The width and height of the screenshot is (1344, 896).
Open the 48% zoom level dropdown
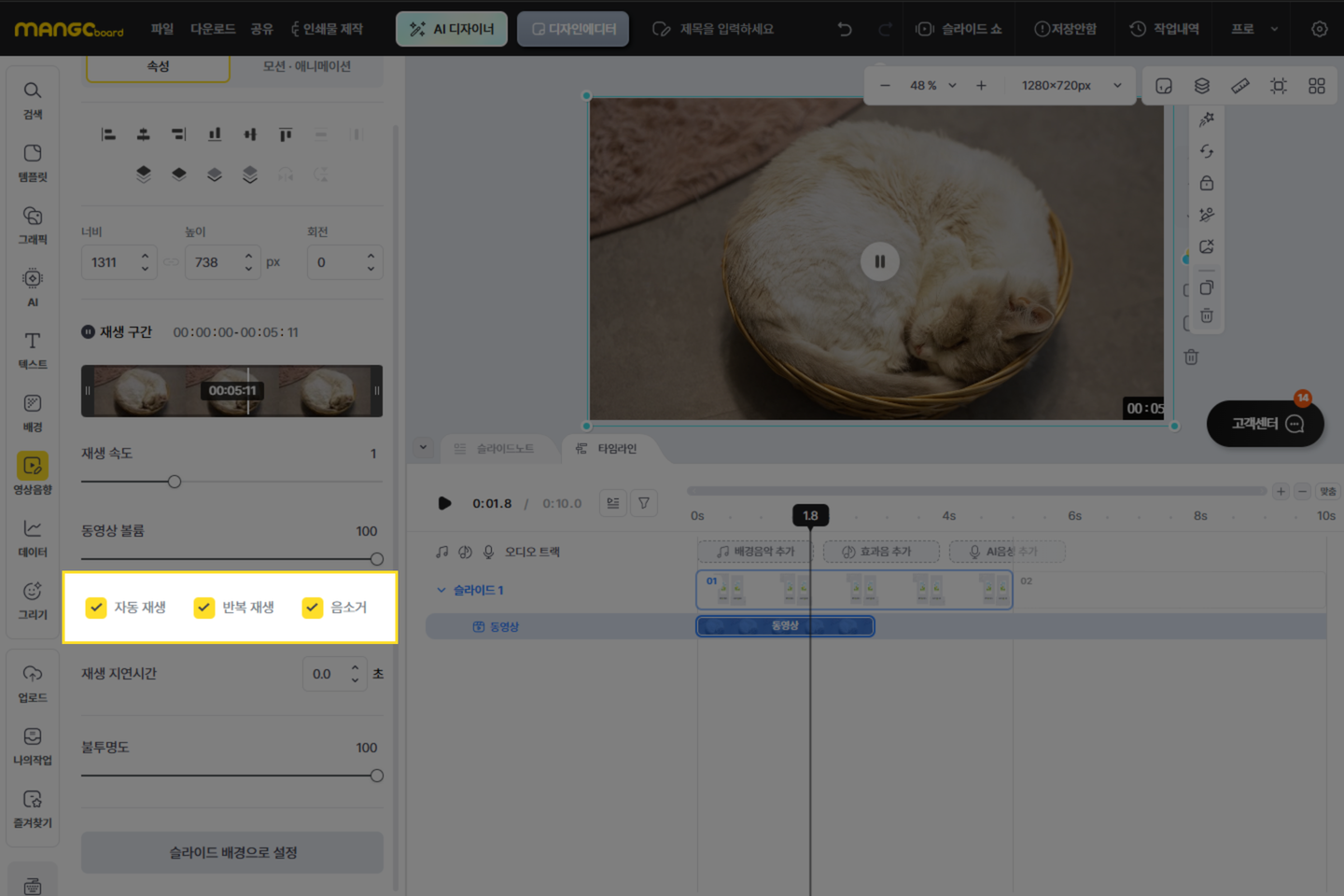pyautogui.click(x=932, y=86)
